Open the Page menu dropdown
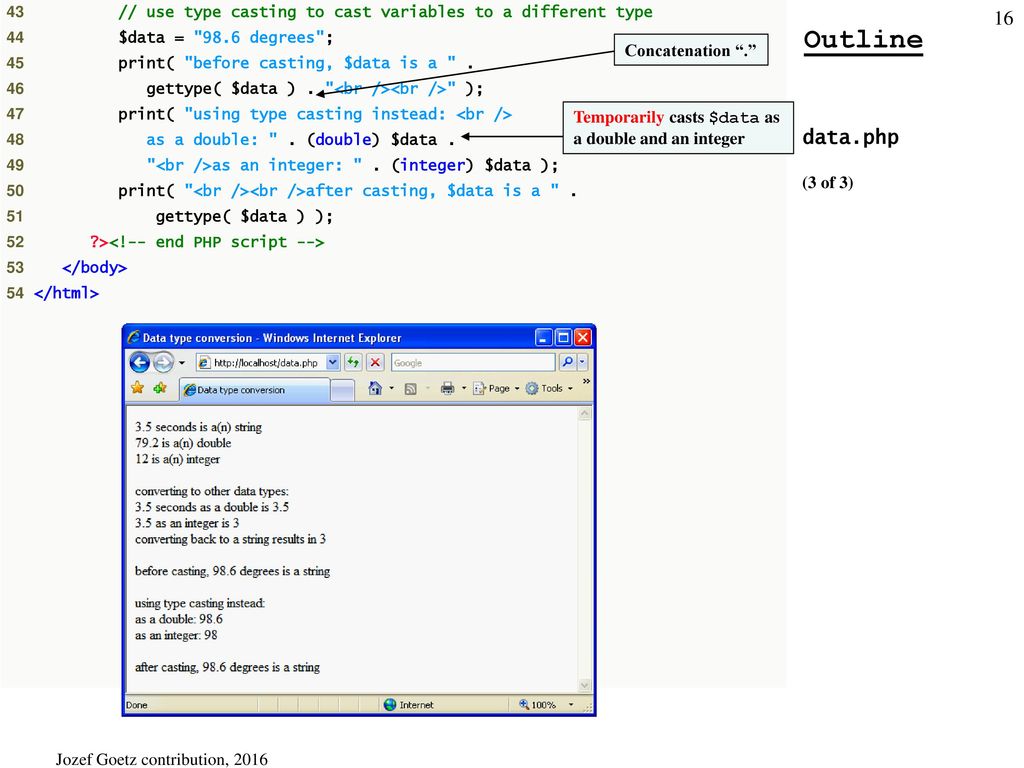1024x768 pixels. pos(498,388)
